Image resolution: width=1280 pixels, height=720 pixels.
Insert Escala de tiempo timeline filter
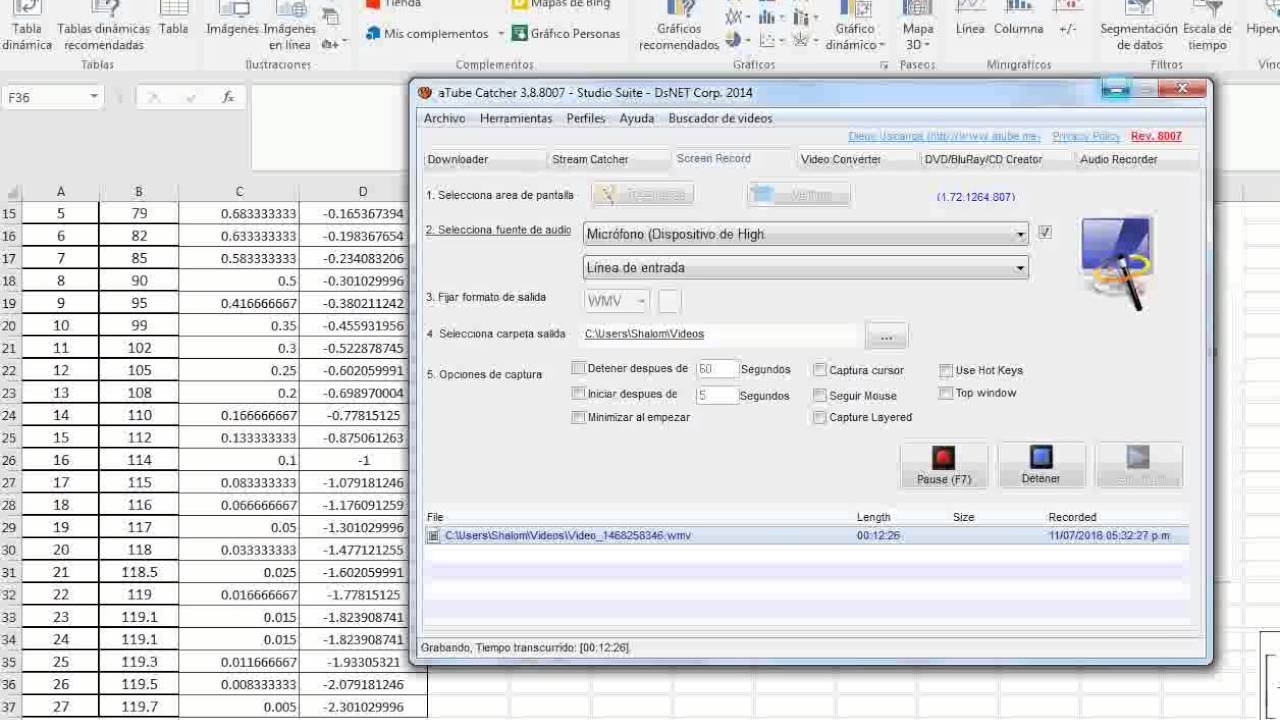(x=1207, y=26)
